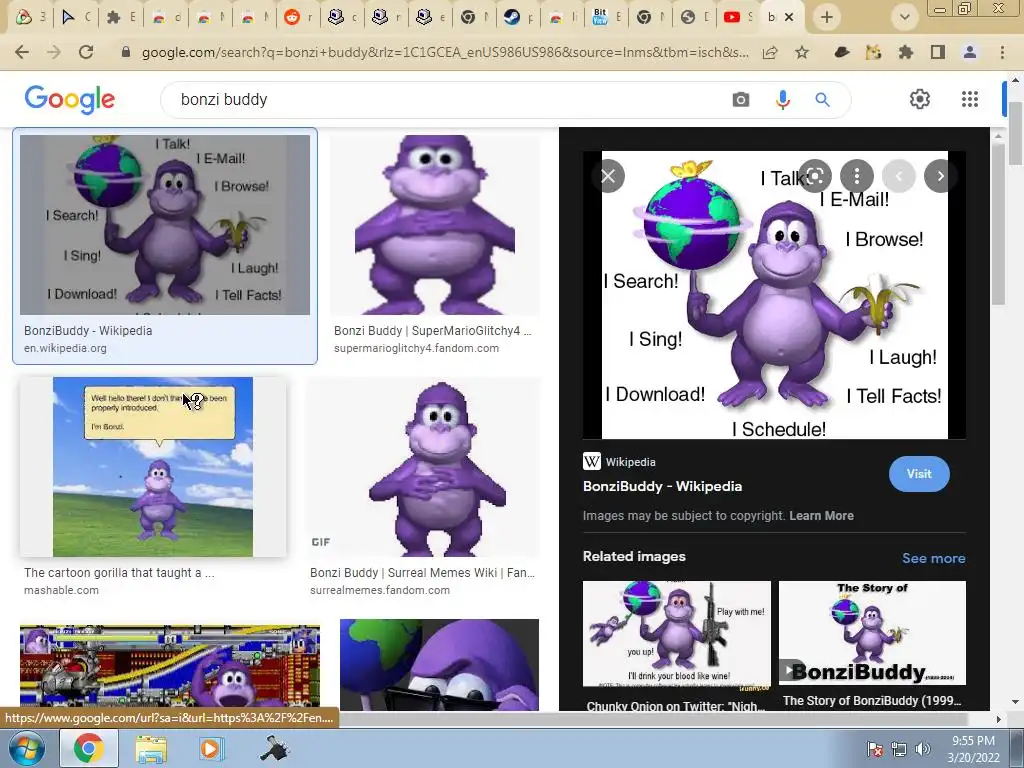Click the en.wikipedia.org source text
Viewport: 1024px width, 768px height.
click(x=65, y=348)
